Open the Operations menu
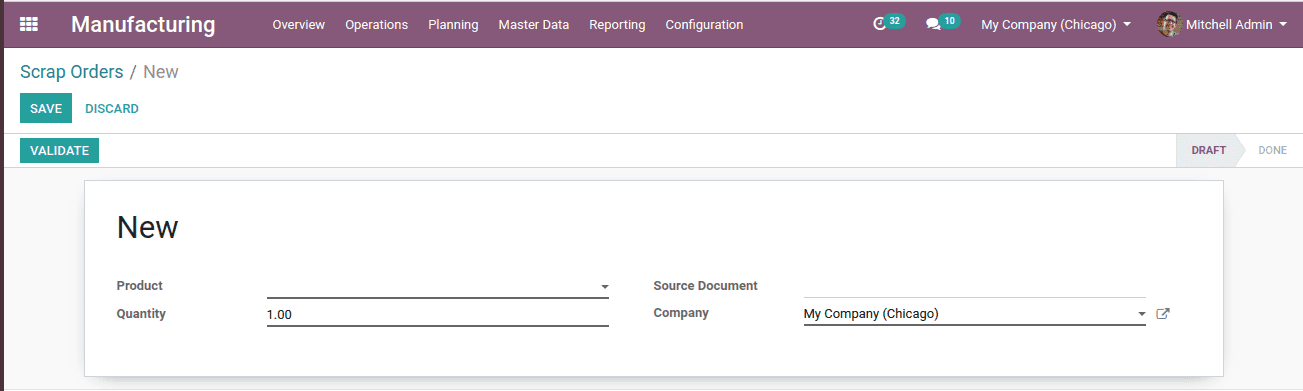The image size is (1303, 391). click(x=377, y=24)
